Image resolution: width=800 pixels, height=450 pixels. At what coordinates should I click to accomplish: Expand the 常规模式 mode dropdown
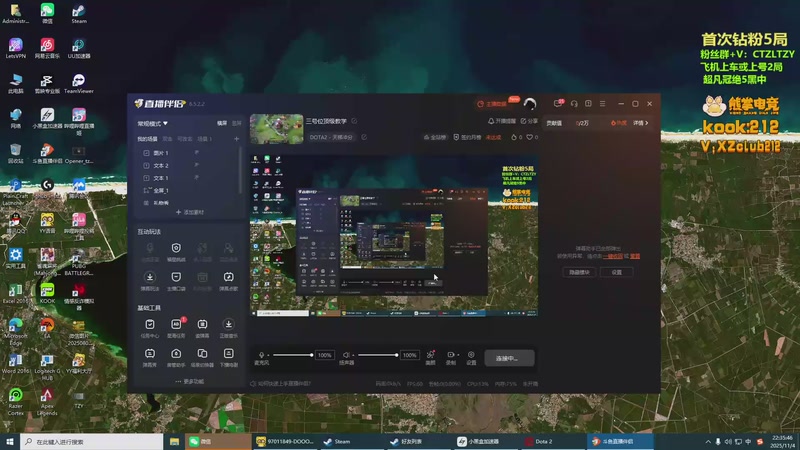pyautogui.click(x=153, y=123)
